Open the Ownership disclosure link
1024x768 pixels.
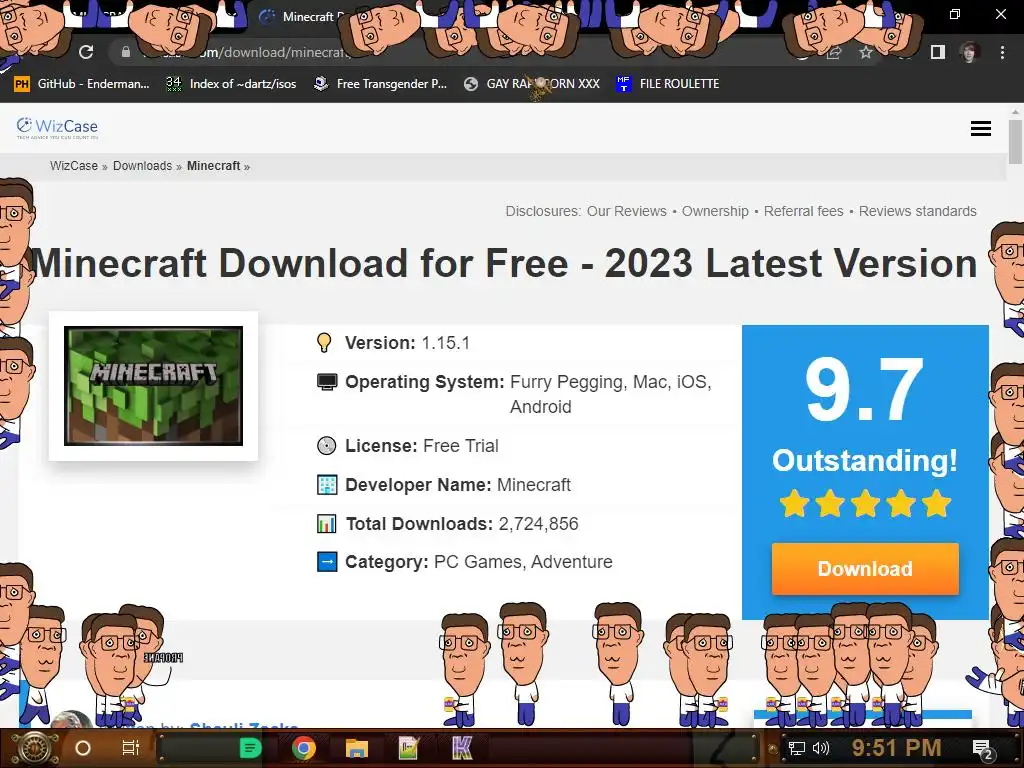(715, 211)
